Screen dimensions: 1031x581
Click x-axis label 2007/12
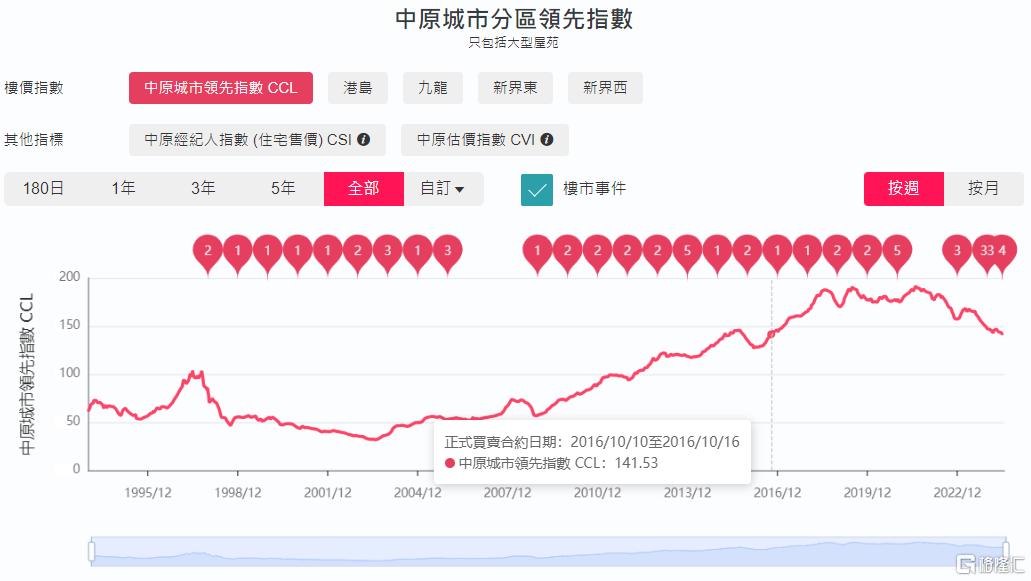[x=507, y=492]
